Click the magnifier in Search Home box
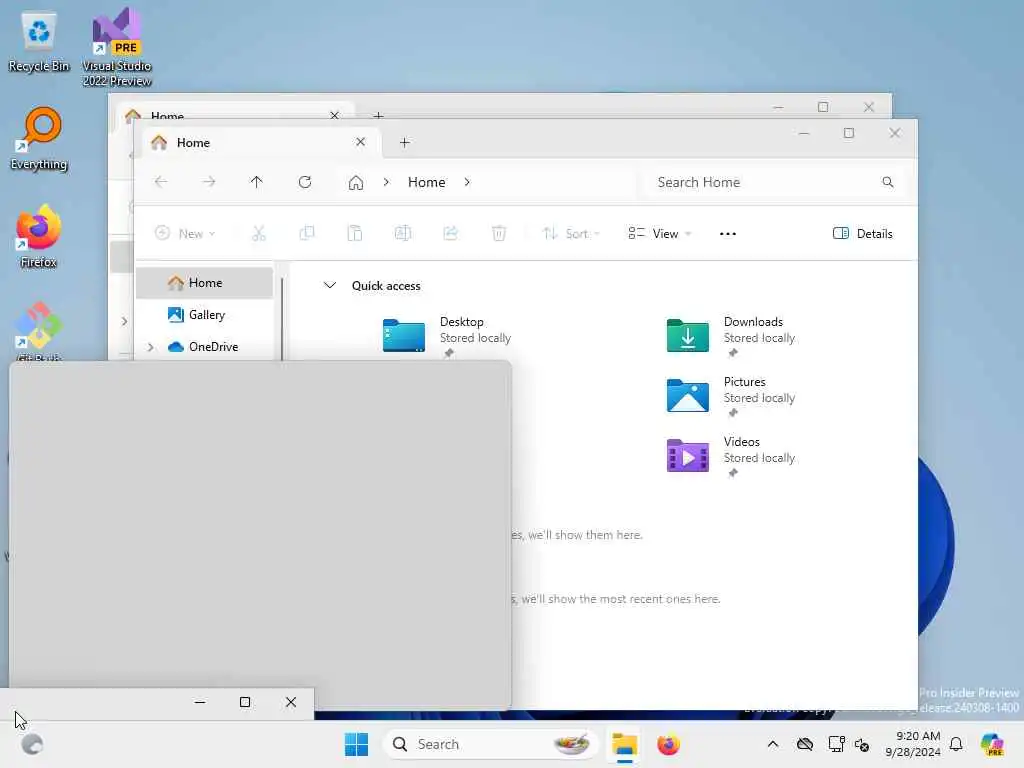The width and height of the screenshot is (1024, 768). [888, 182]
